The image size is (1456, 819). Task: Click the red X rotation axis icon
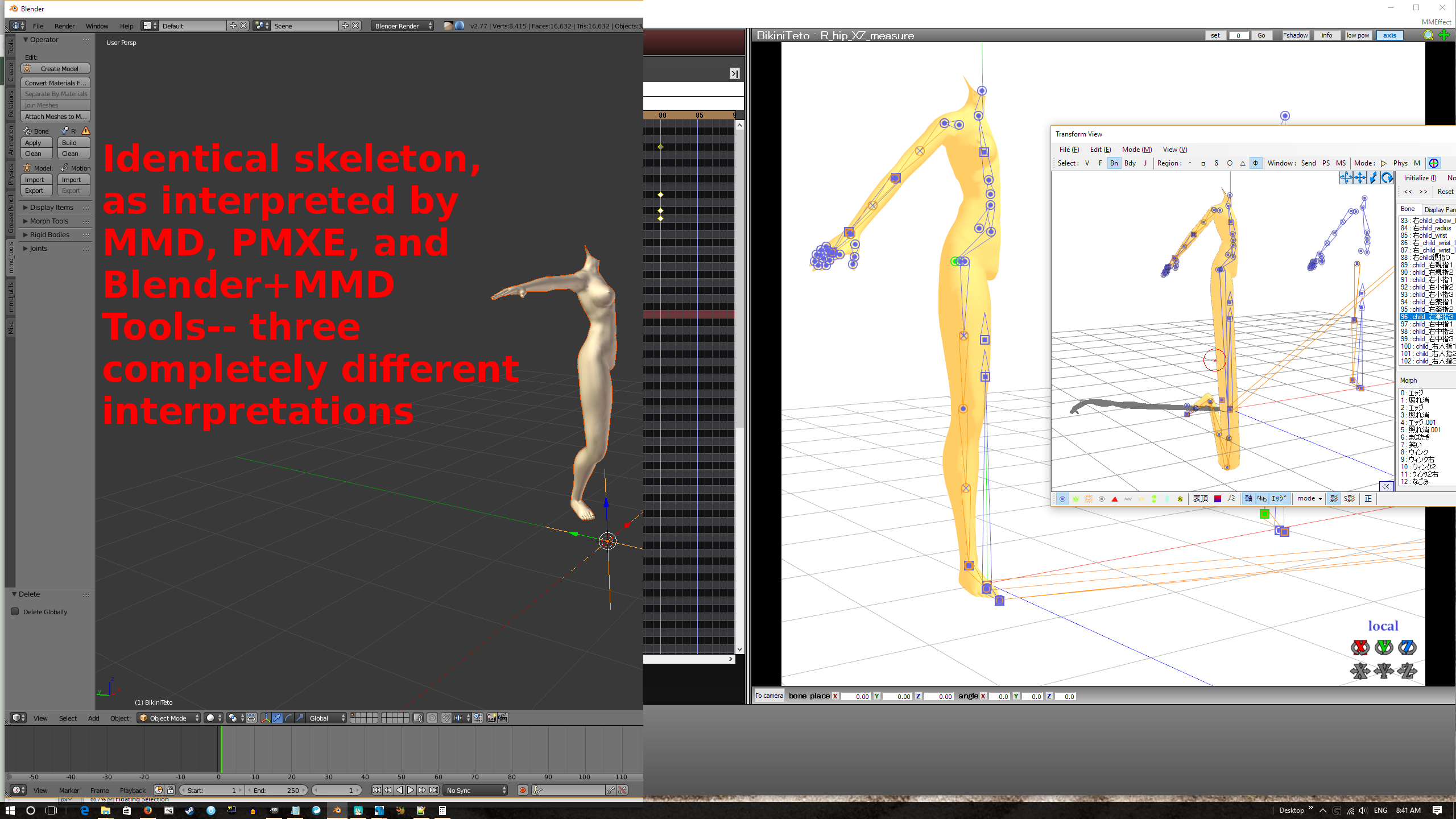1360,647
